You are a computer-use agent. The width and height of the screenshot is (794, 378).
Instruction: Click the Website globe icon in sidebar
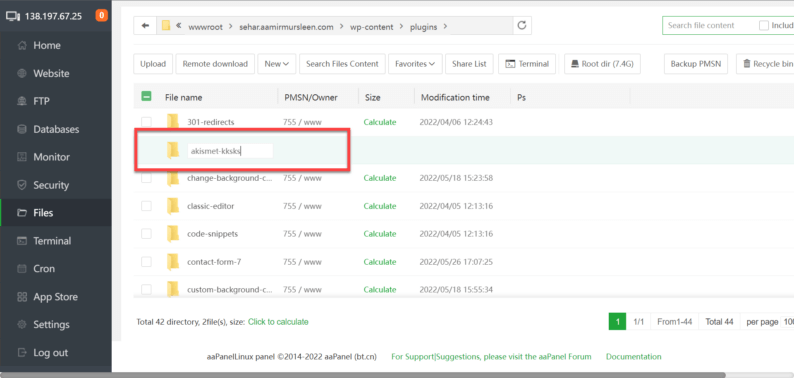click(x=22, y=73)
